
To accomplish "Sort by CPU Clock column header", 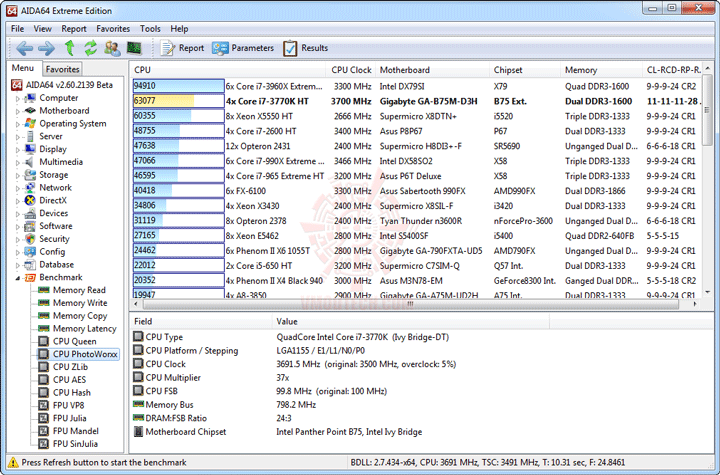I will (x=351, y=70).
